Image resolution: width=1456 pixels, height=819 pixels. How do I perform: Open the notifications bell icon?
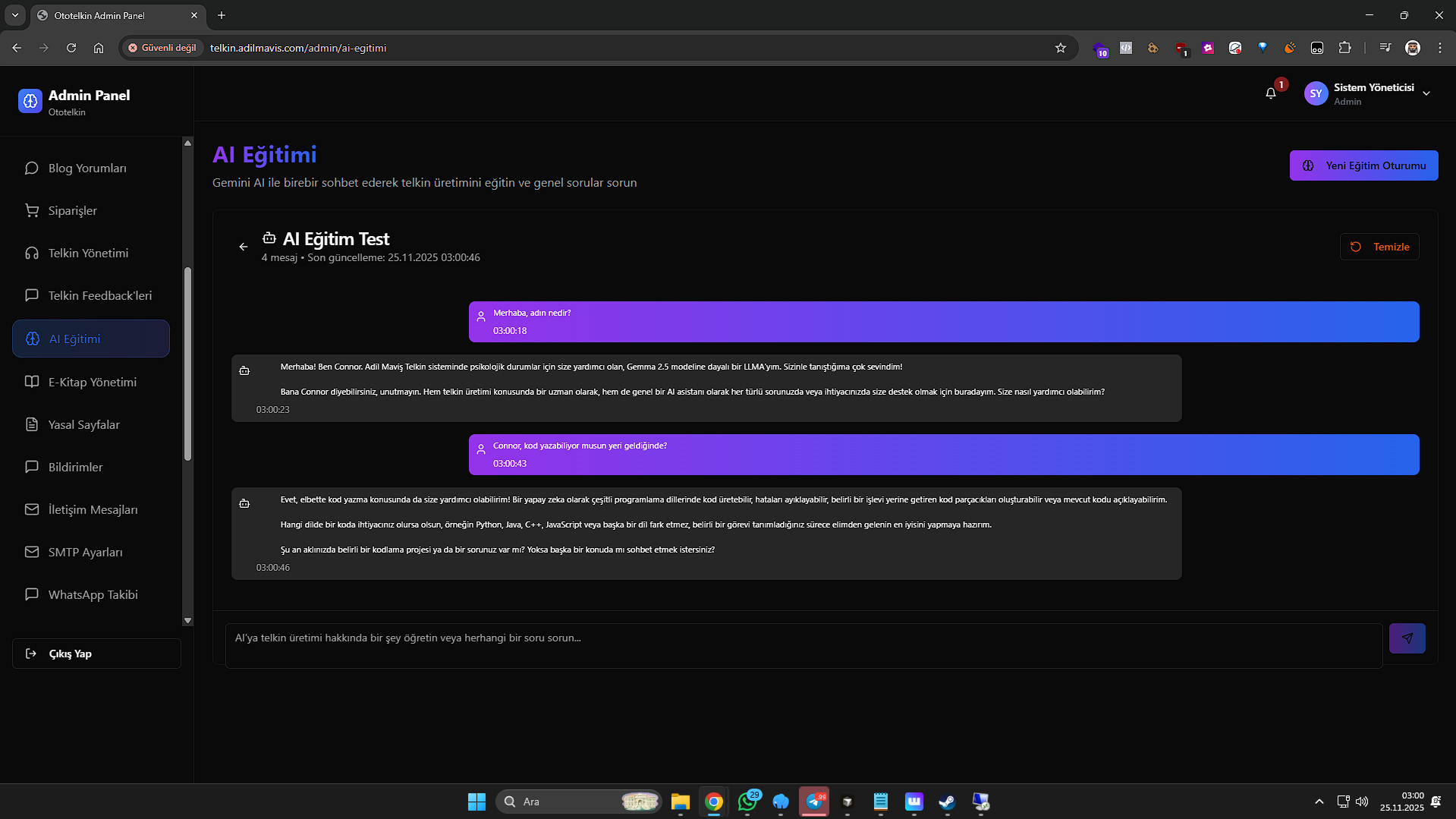point(1271,93)
